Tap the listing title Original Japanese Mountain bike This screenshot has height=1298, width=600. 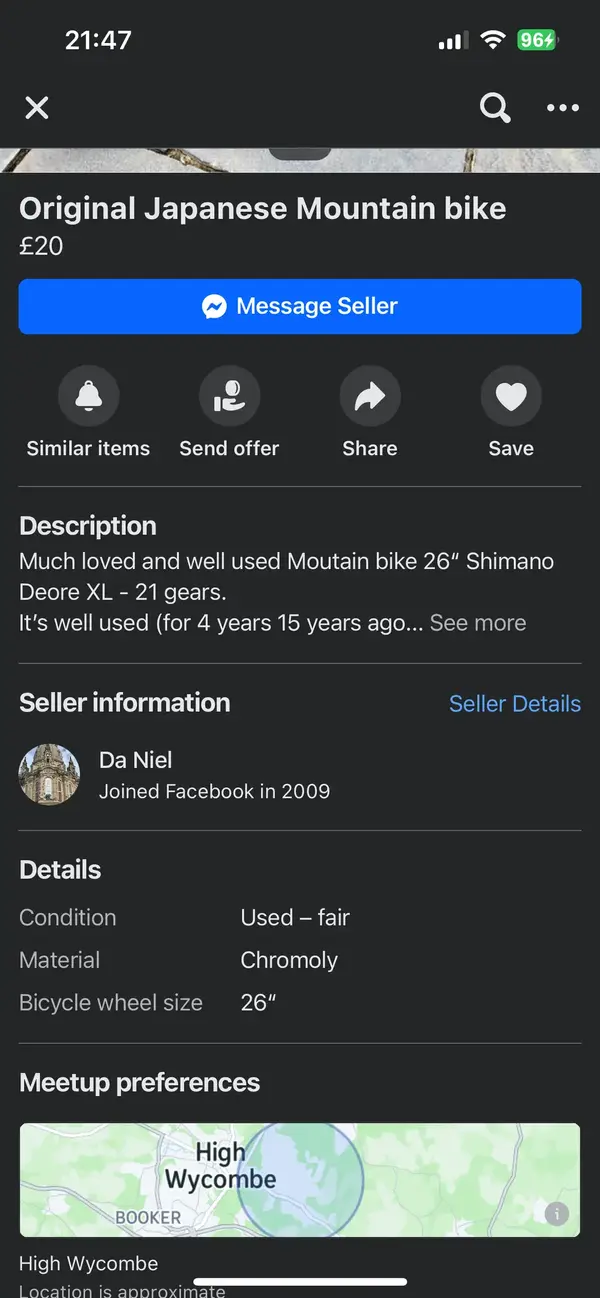coord(263,208)
